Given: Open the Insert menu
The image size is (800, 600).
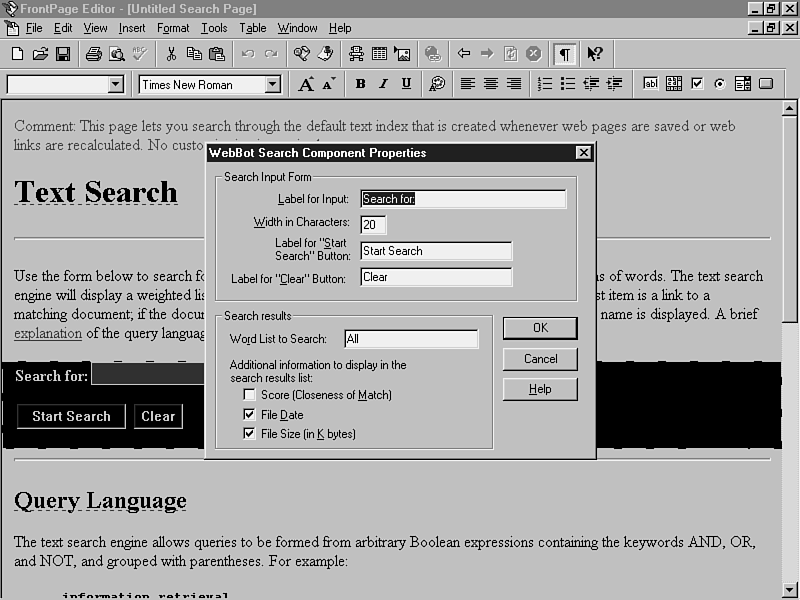Looking at the screenshot, I should tap(132, 28).
